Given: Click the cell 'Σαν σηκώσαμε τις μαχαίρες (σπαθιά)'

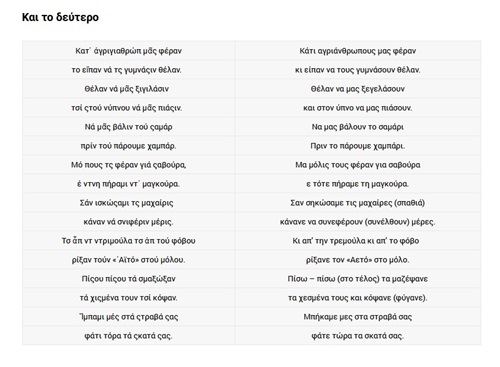Looking at the screenshot, I should [358, 203].
